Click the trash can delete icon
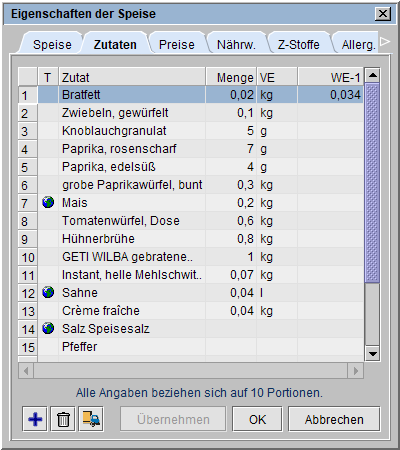The image size is (400, 450). pyautogui.click(x=63, y=419)
